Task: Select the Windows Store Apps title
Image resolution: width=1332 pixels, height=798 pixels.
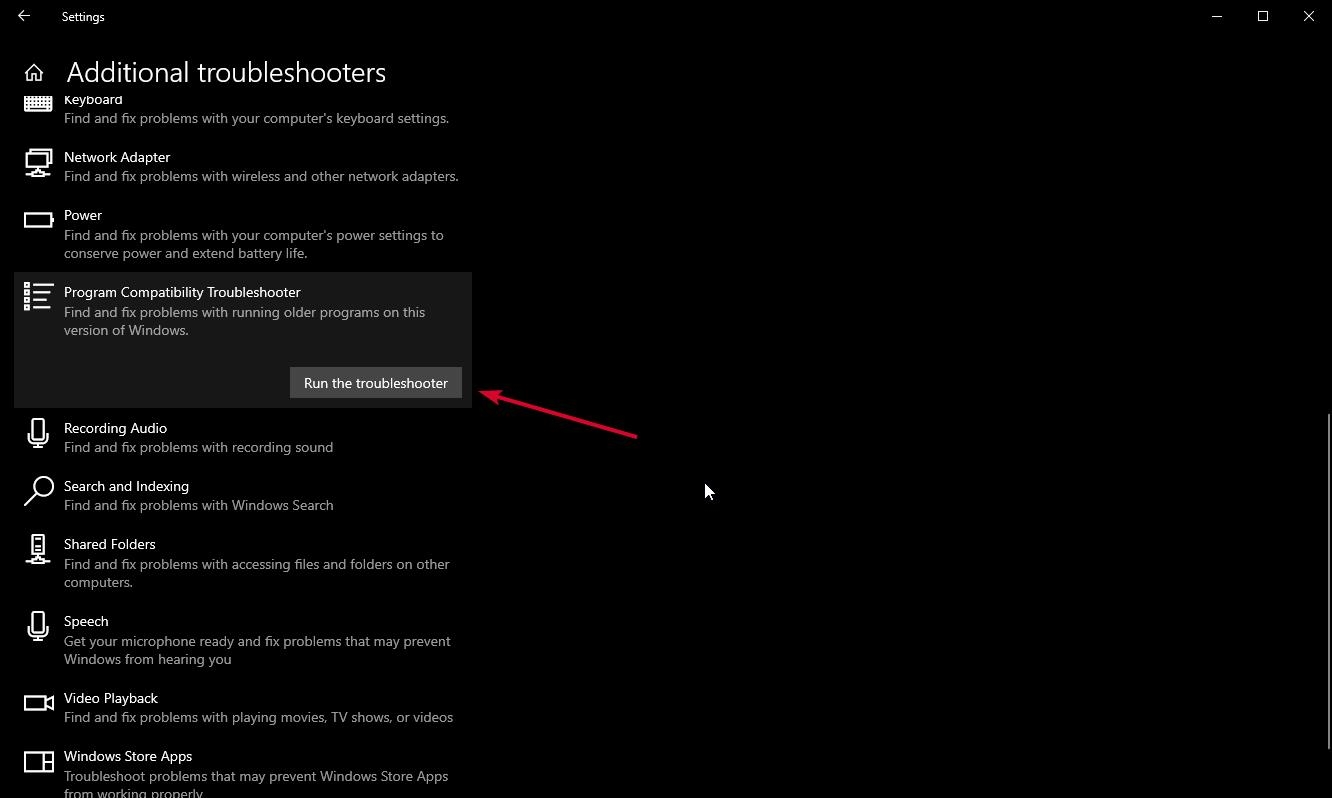Action: (x=128, y=756)
